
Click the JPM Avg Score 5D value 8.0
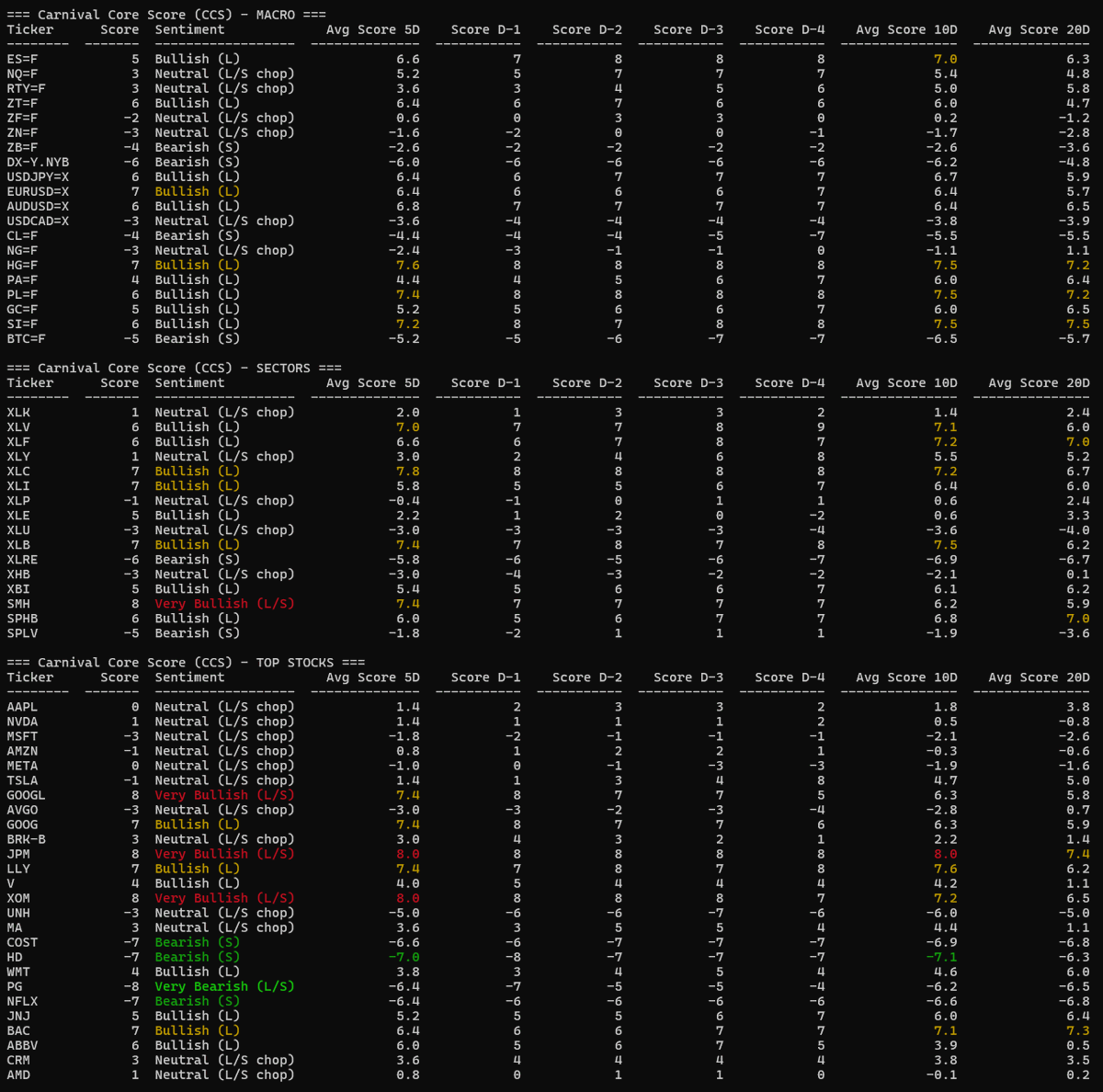click(x=408, y=853)
